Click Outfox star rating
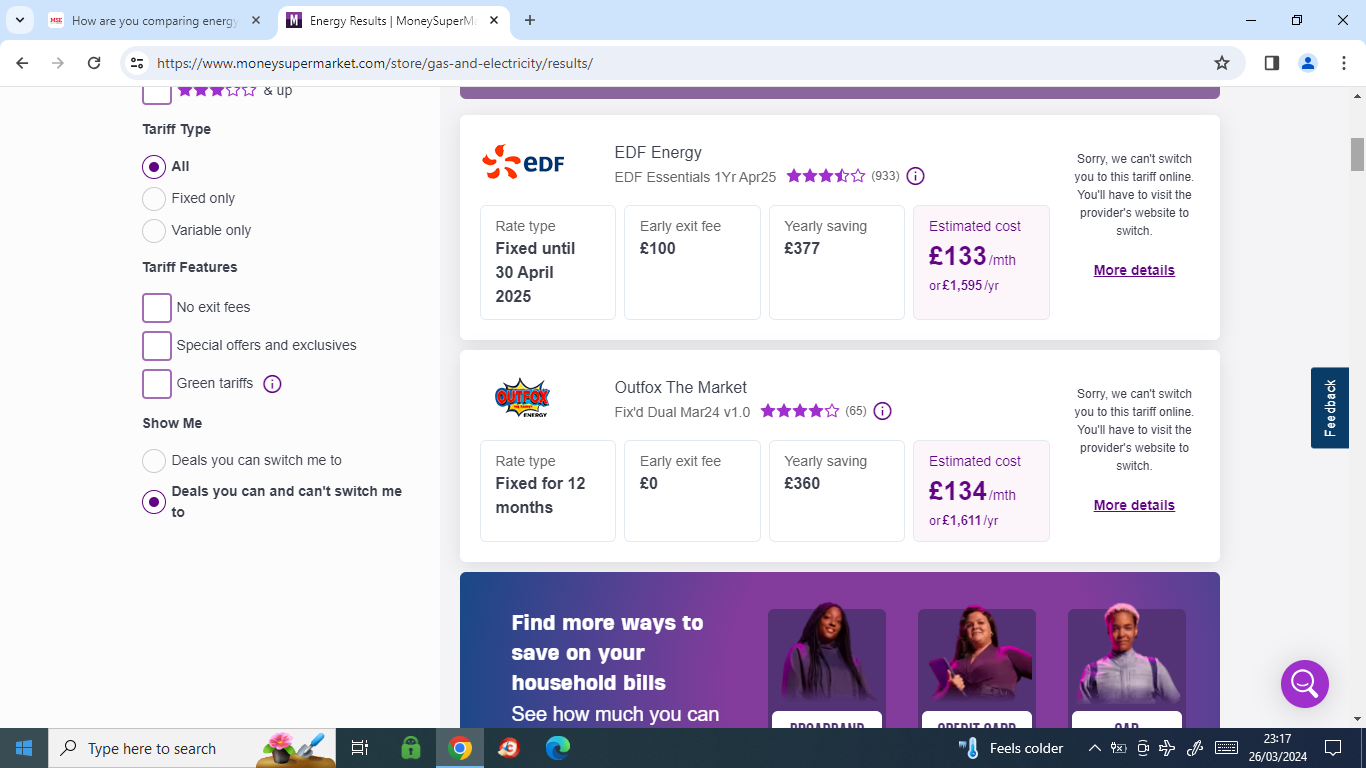 [x=800, y=411]
